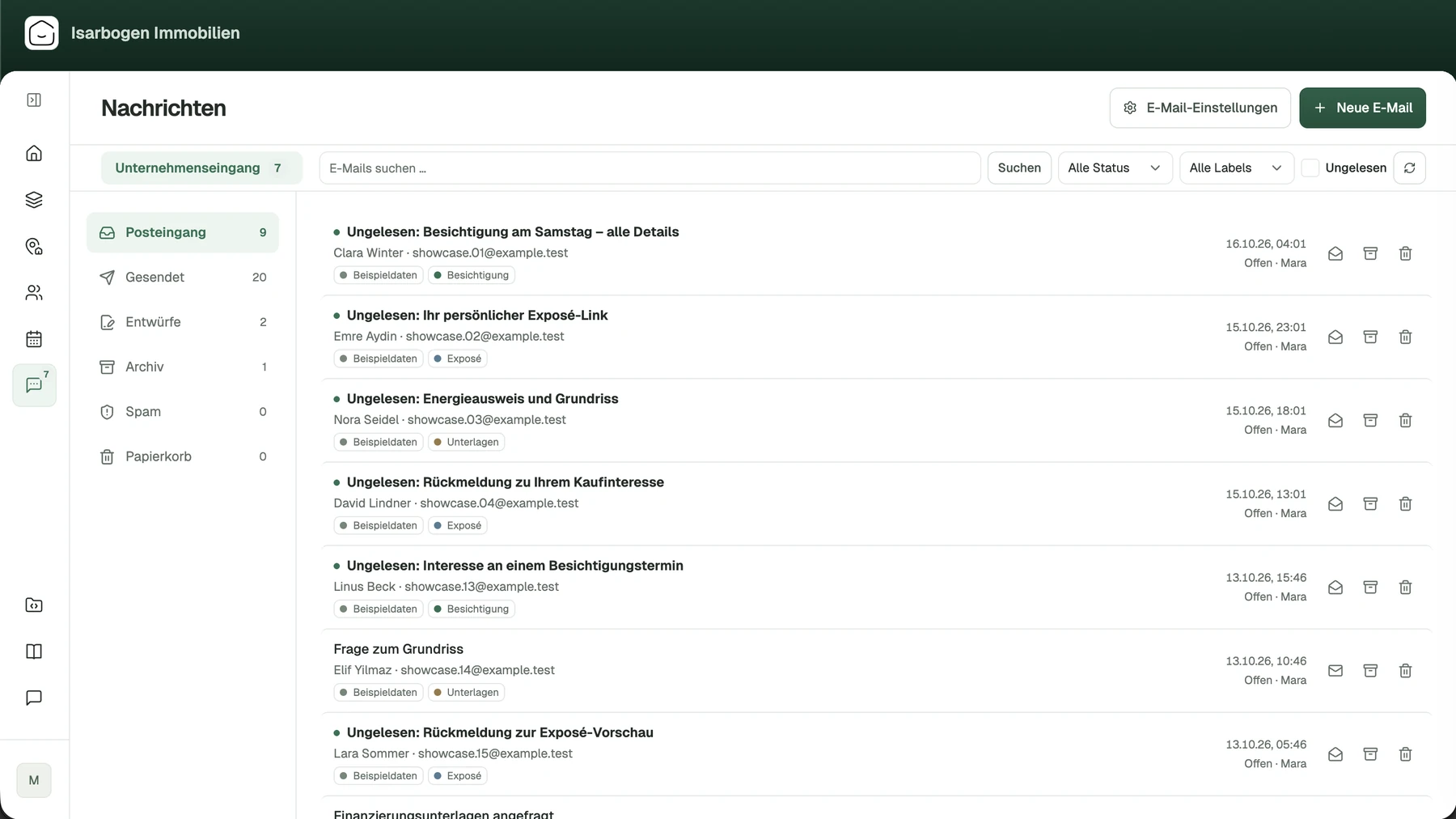Click the Neue E-Mail button
The width and height of the screenshot is (1456, 819).
tap(1362, 108)
